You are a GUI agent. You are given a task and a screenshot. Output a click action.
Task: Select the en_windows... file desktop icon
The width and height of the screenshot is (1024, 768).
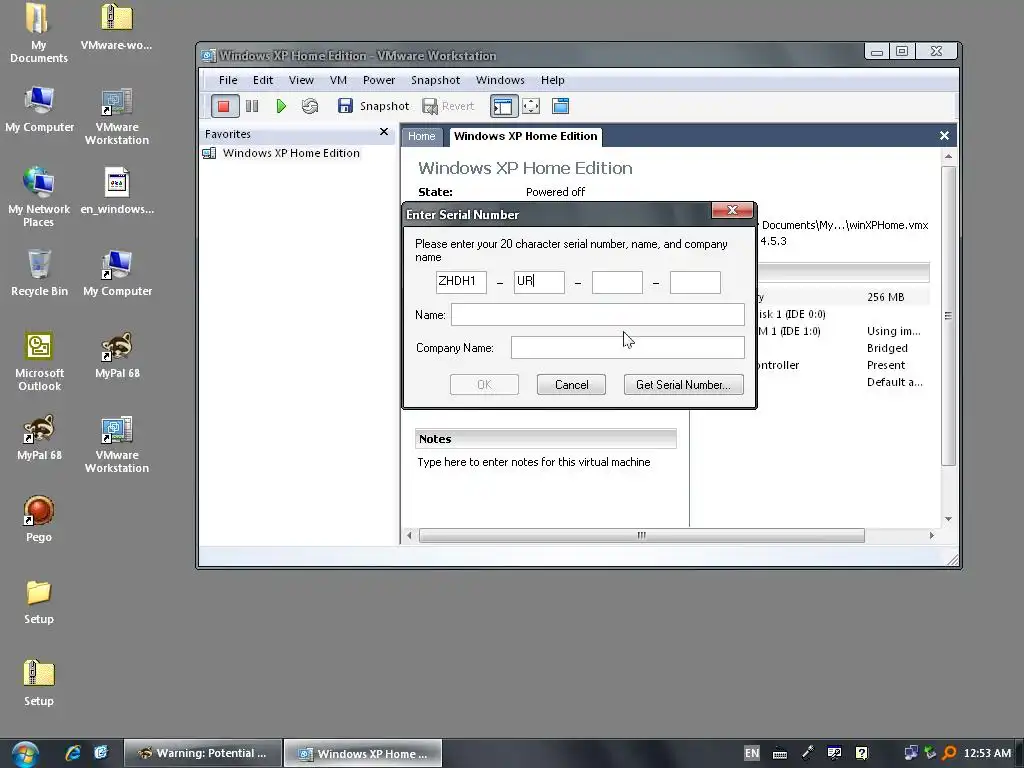click(x=117, y=191)
